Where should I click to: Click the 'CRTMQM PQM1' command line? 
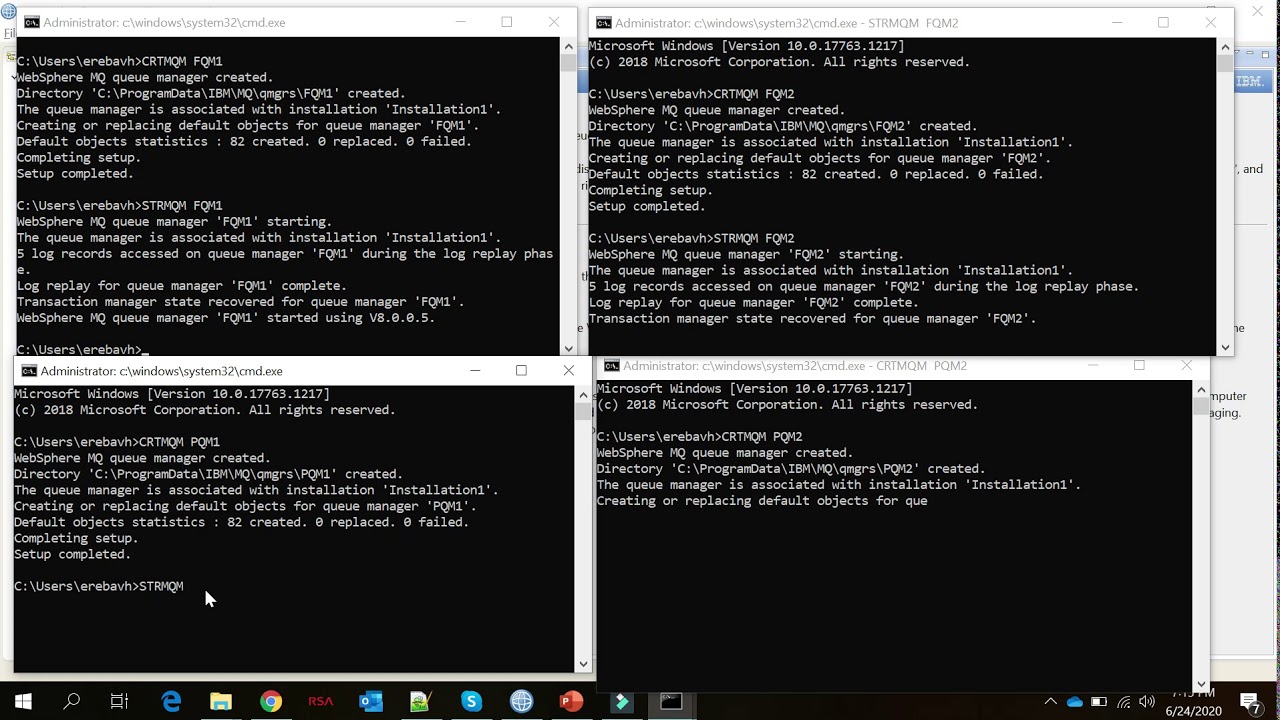[x=117, y=442]
